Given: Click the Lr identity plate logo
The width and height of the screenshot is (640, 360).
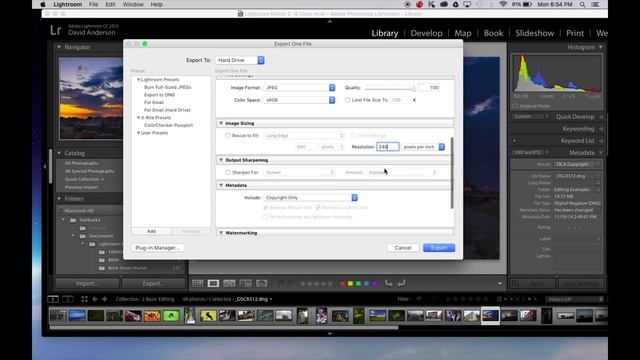Looking at the screenshot, I should (56, 30).
